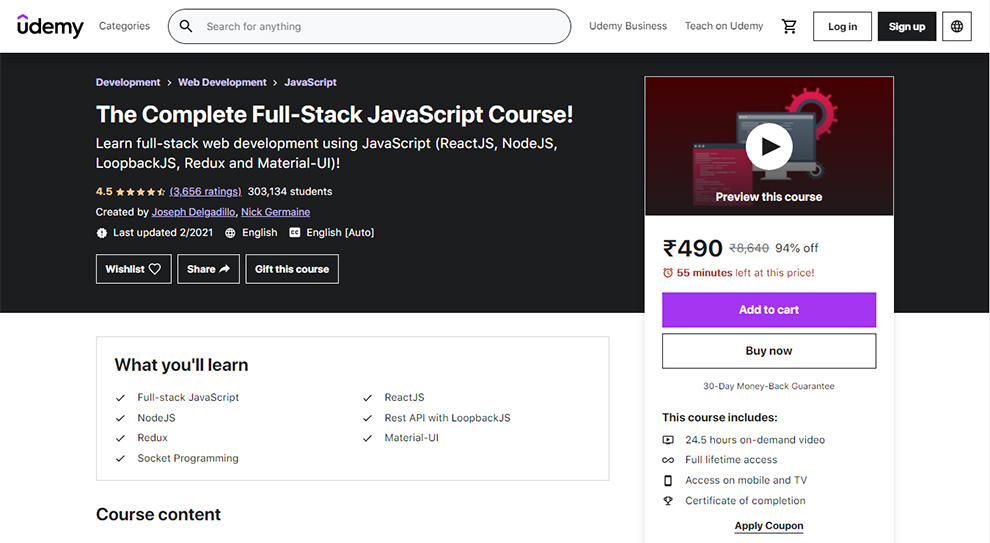Viewport: 990px width, 543px height.
Task: Focus the Search for anything field
Action: click(x=369, y=26)
